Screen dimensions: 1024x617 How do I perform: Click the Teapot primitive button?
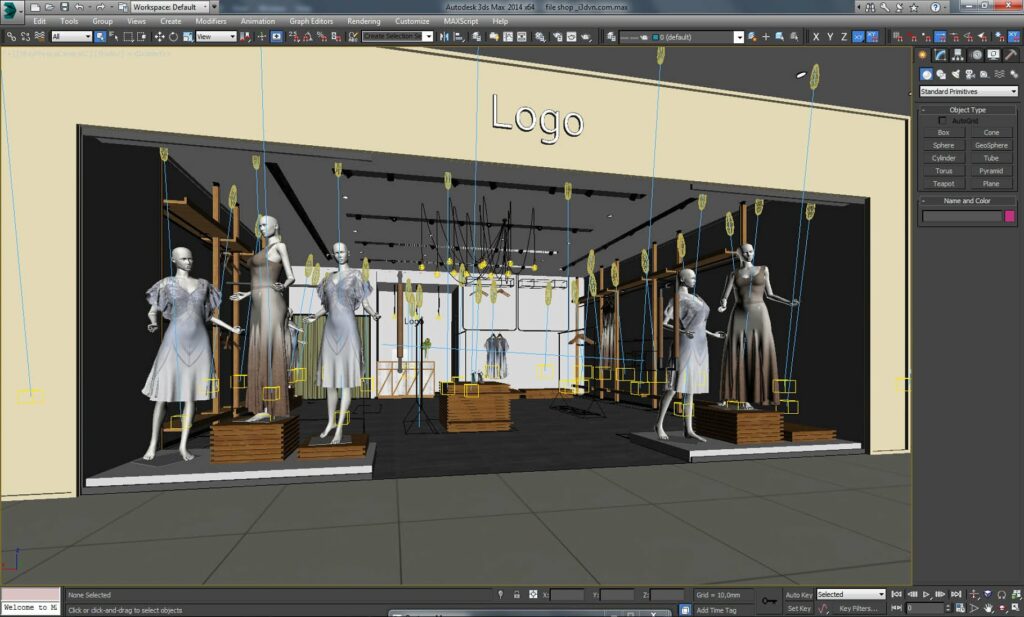[x=944, y=184]
